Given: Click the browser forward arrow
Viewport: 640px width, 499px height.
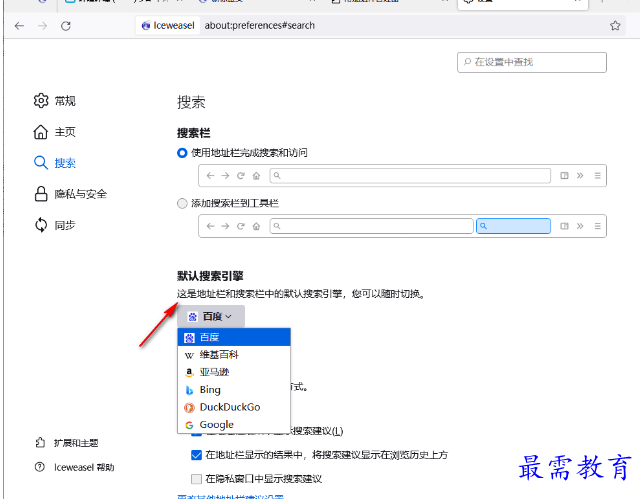Looking at the screenshot, I should tap(42, 26).
